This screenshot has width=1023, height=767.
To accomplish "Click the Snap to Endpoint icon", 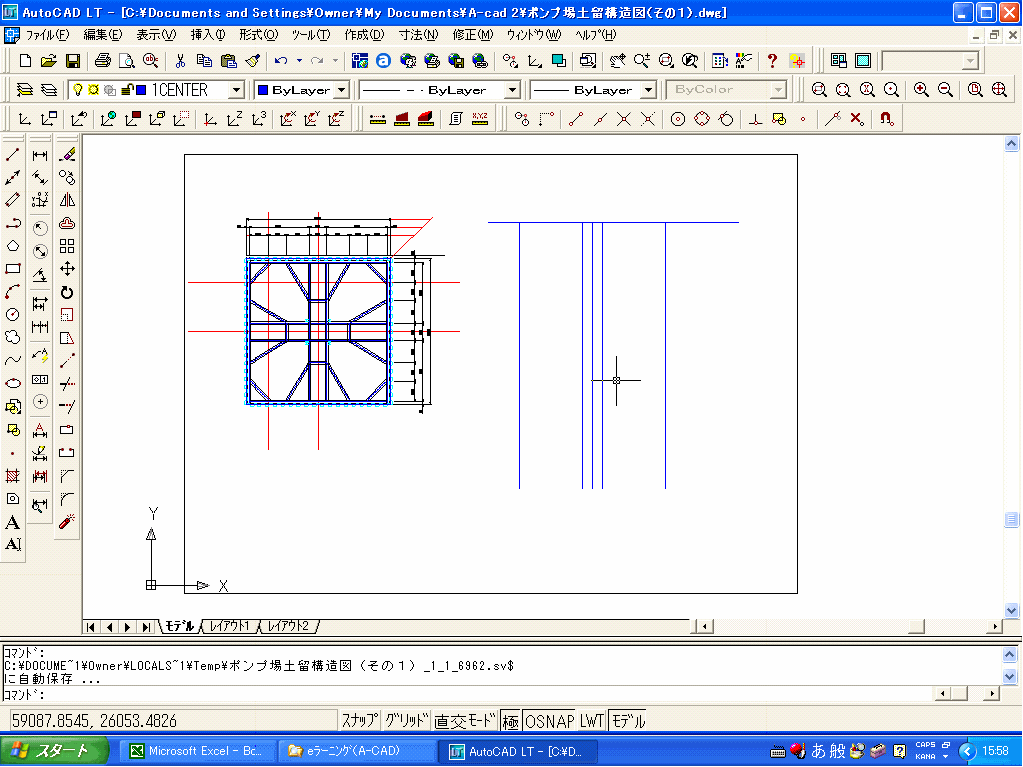I will click(575, 119).
